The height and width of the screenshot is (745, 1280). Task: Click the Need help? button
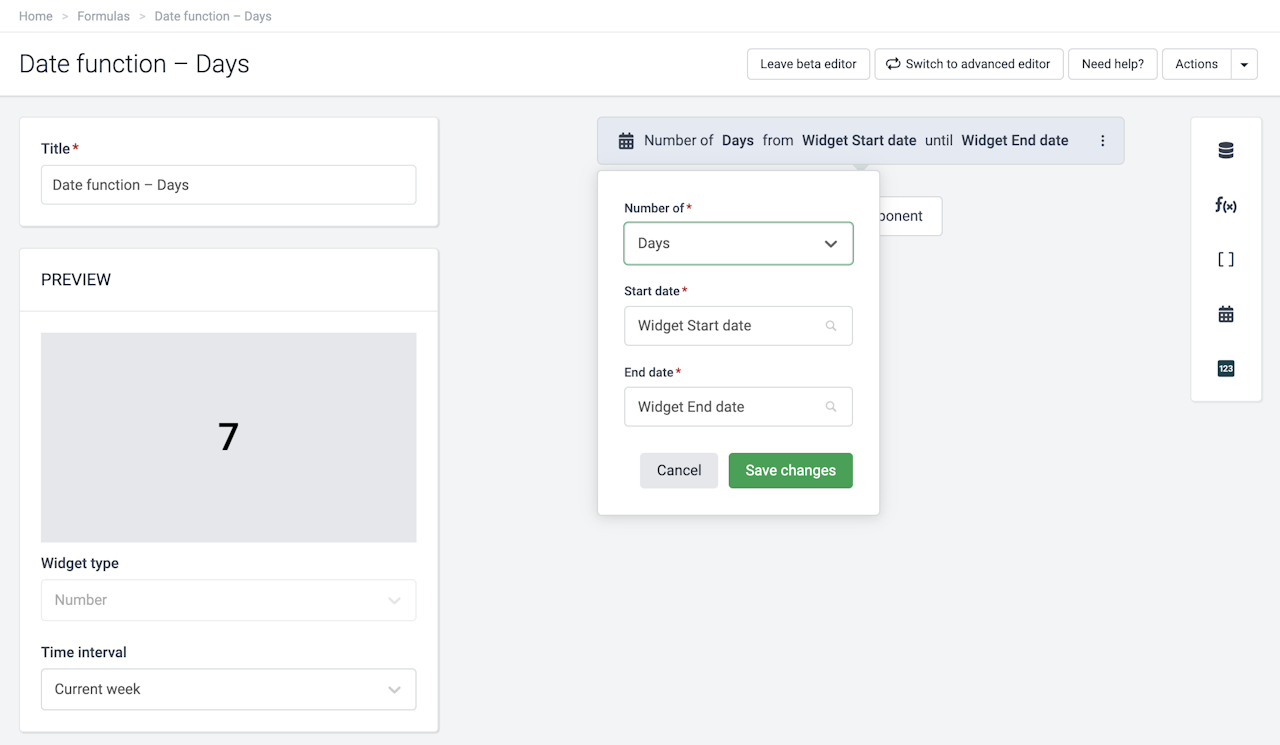[x=1112, y=64]
